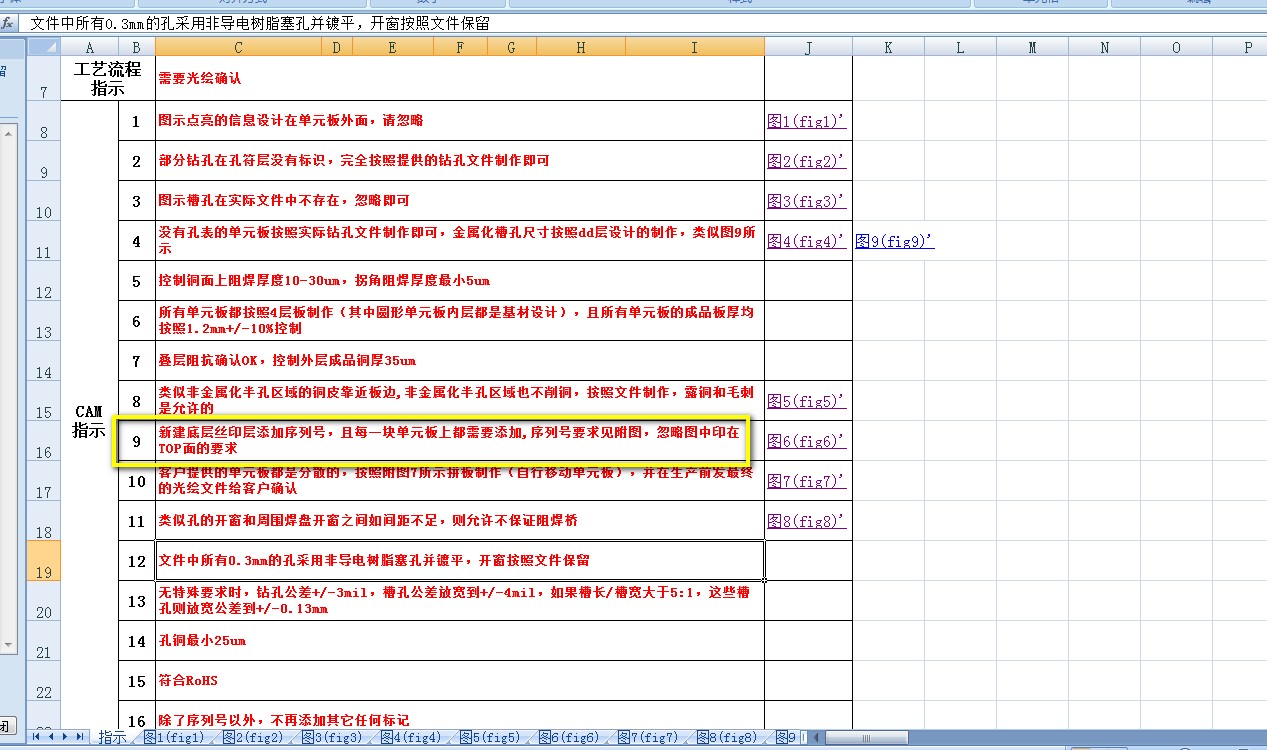
Task: Click the cell 工艺流程指示
Action: (x=108, y=78)
